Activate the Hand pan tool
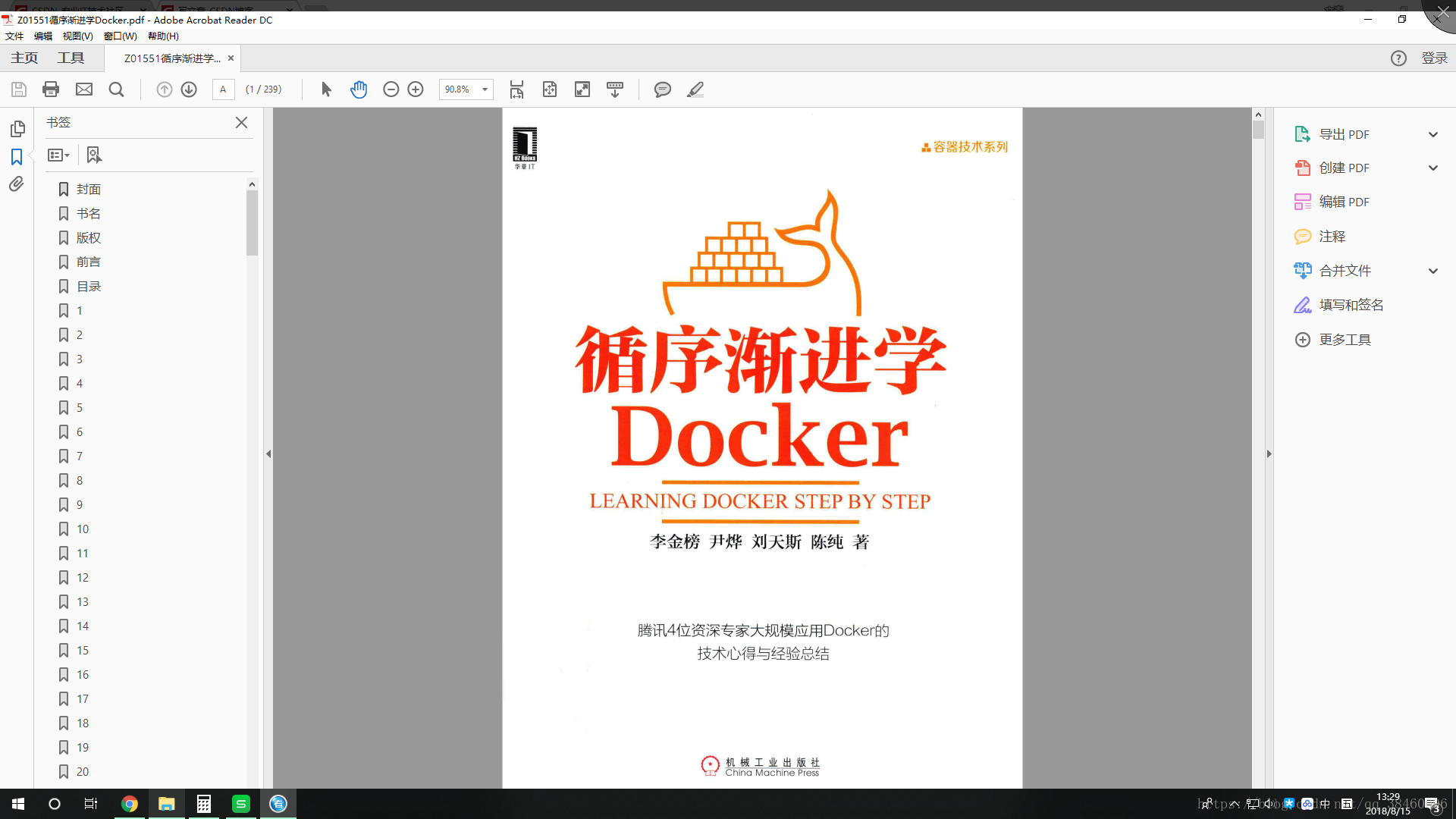Screen dimensions: 1456x819 [359, 89]
